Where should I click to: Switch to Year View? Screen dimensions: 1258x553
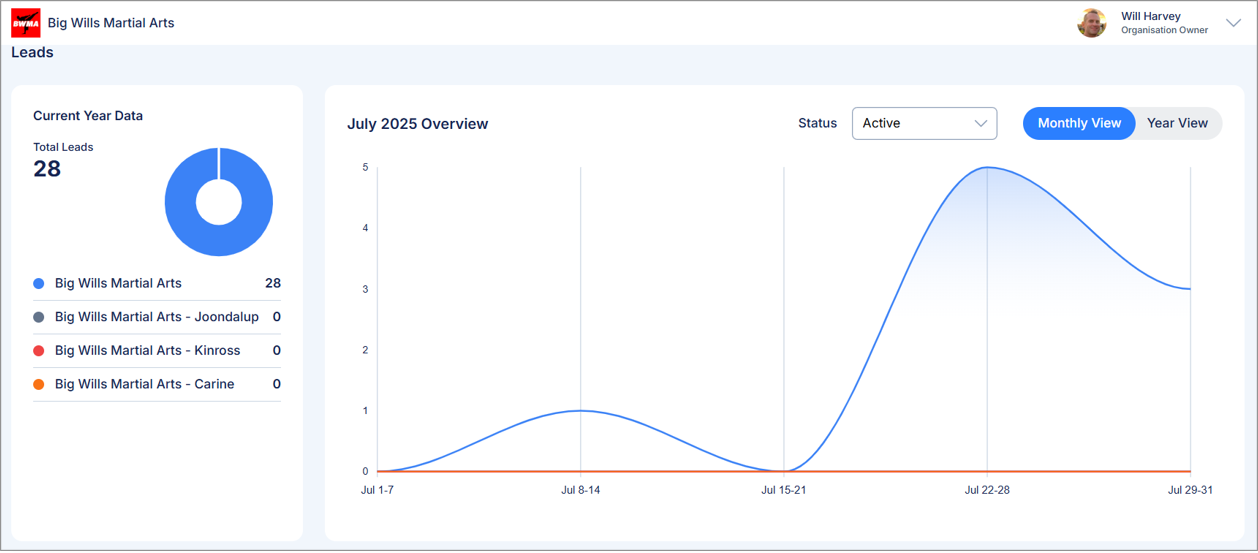1177,123
